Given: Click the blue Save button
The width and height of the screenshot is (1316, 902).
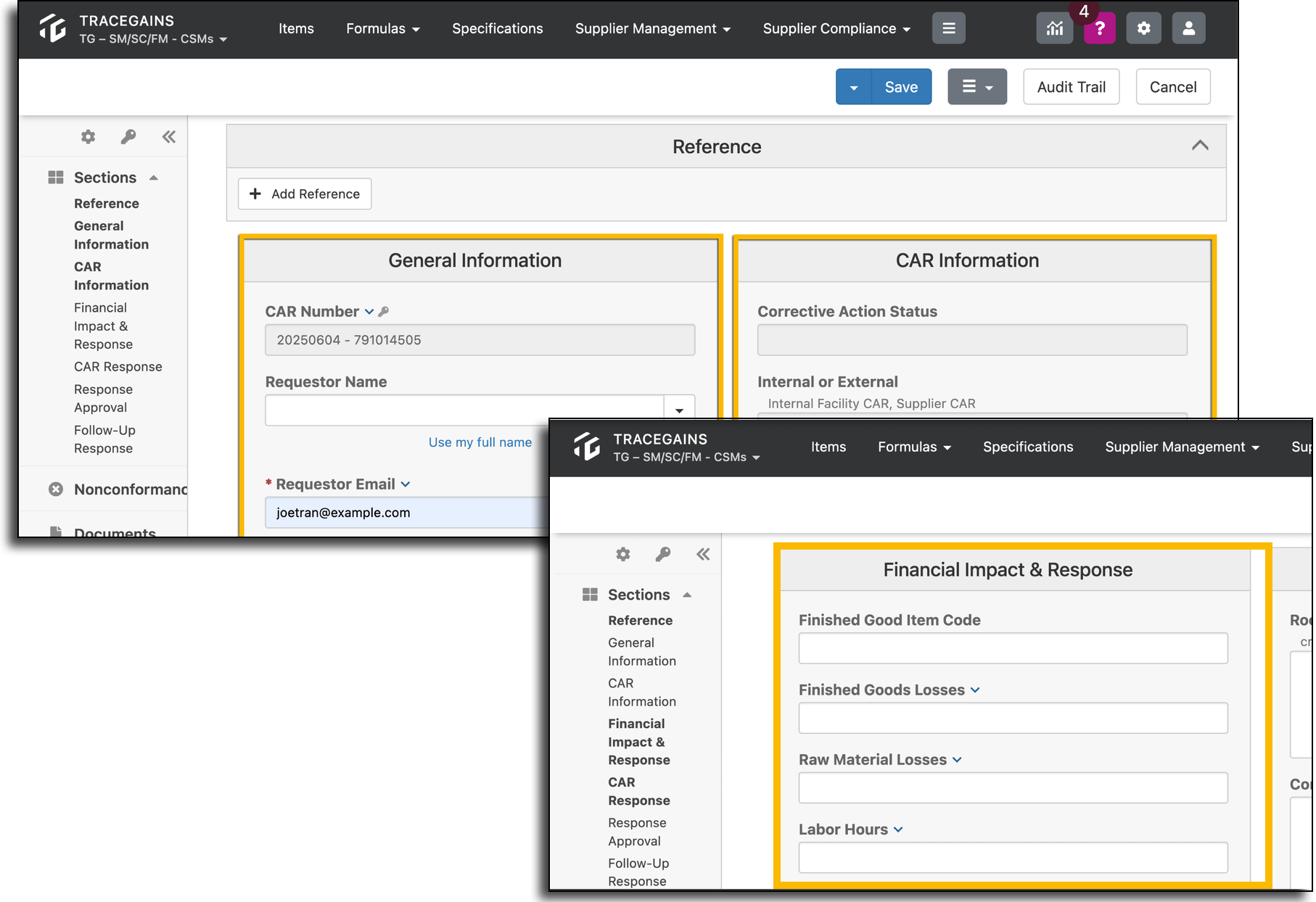Looking at the screenshot, I should (x=902, y=87).
